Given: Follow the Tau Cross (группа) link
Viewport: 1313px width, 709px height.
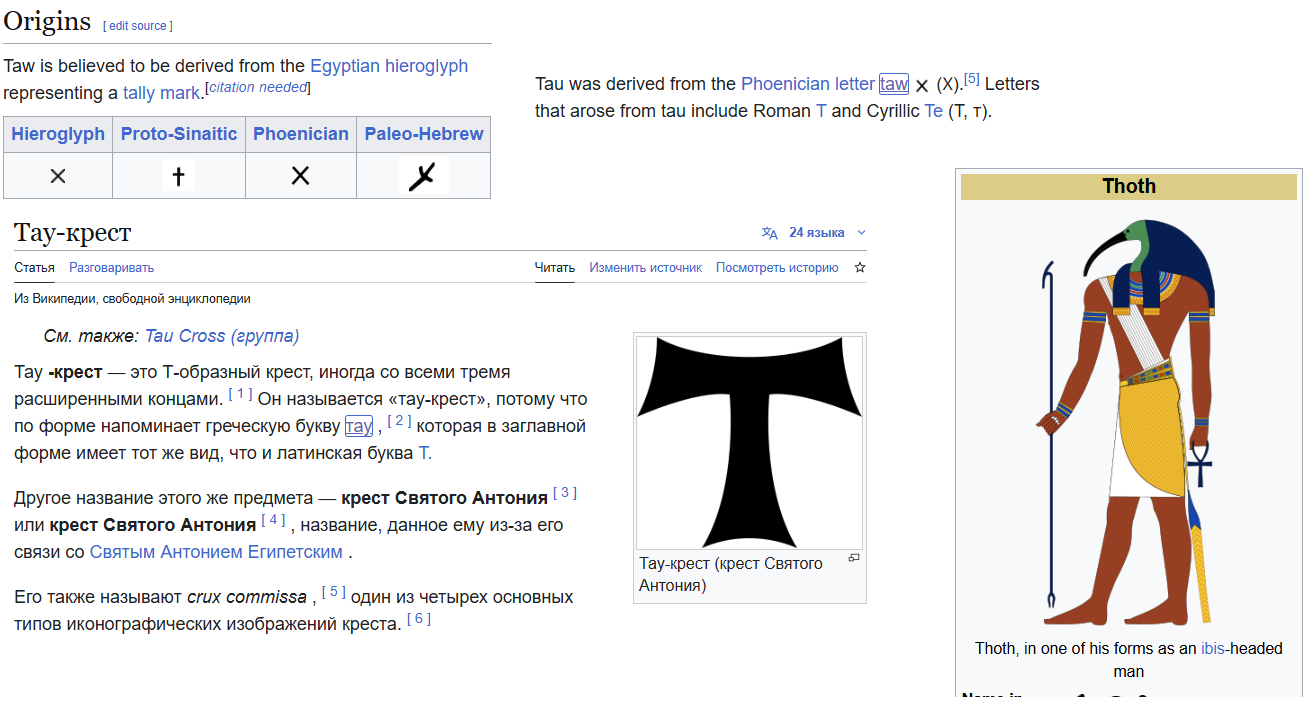Looking at the screenshot, I should point(222,336).
